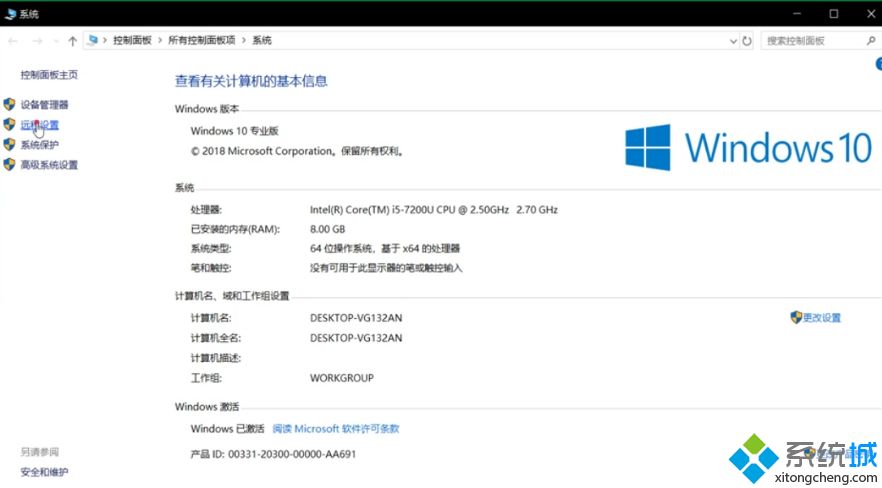The width and height of the screenshot is (882, 488).
Task: Open 设备管理器 link
Action: (x=44, y=105)
